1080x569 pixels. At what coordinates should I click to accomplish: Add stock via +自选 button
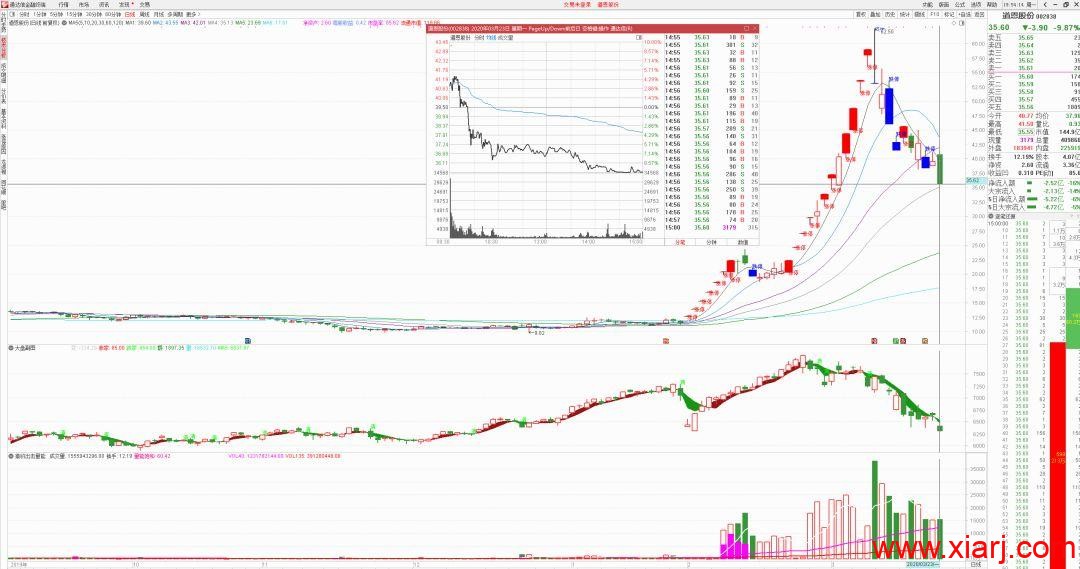point(965,14)
